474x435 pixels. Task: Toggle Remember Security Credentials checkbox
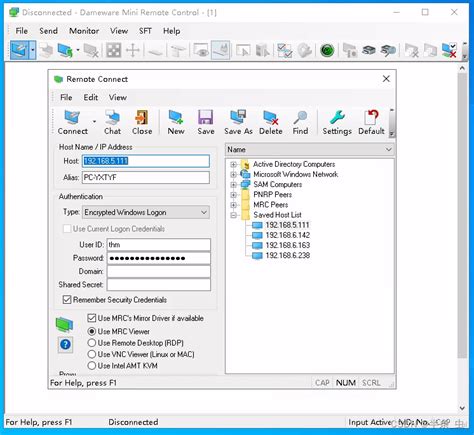coord(67,300)
